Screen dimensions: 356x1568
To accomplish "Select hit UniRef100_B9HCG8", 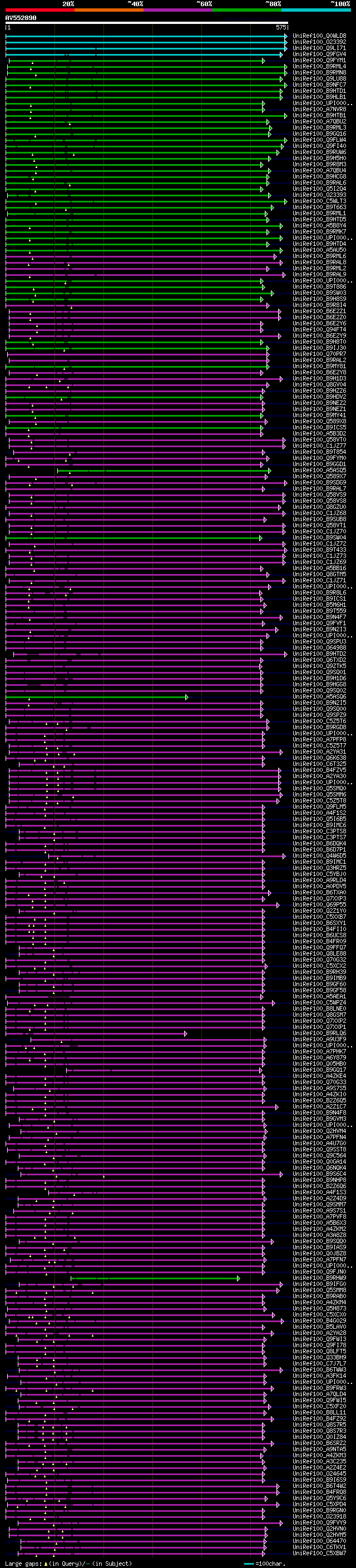I will coord(319,176).
